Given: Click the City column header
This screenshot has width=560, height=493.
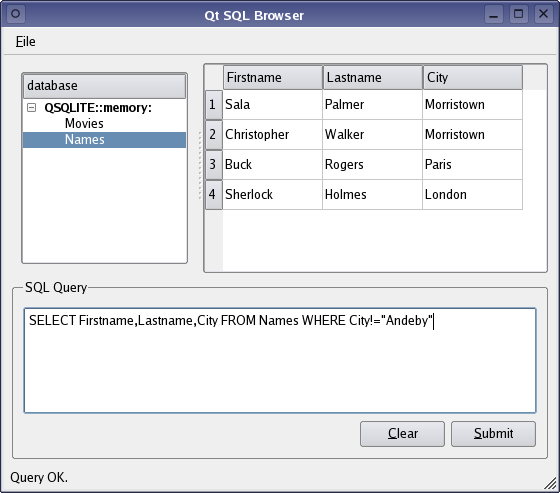Looking at the screenshot, I should (x=473, y=77).
